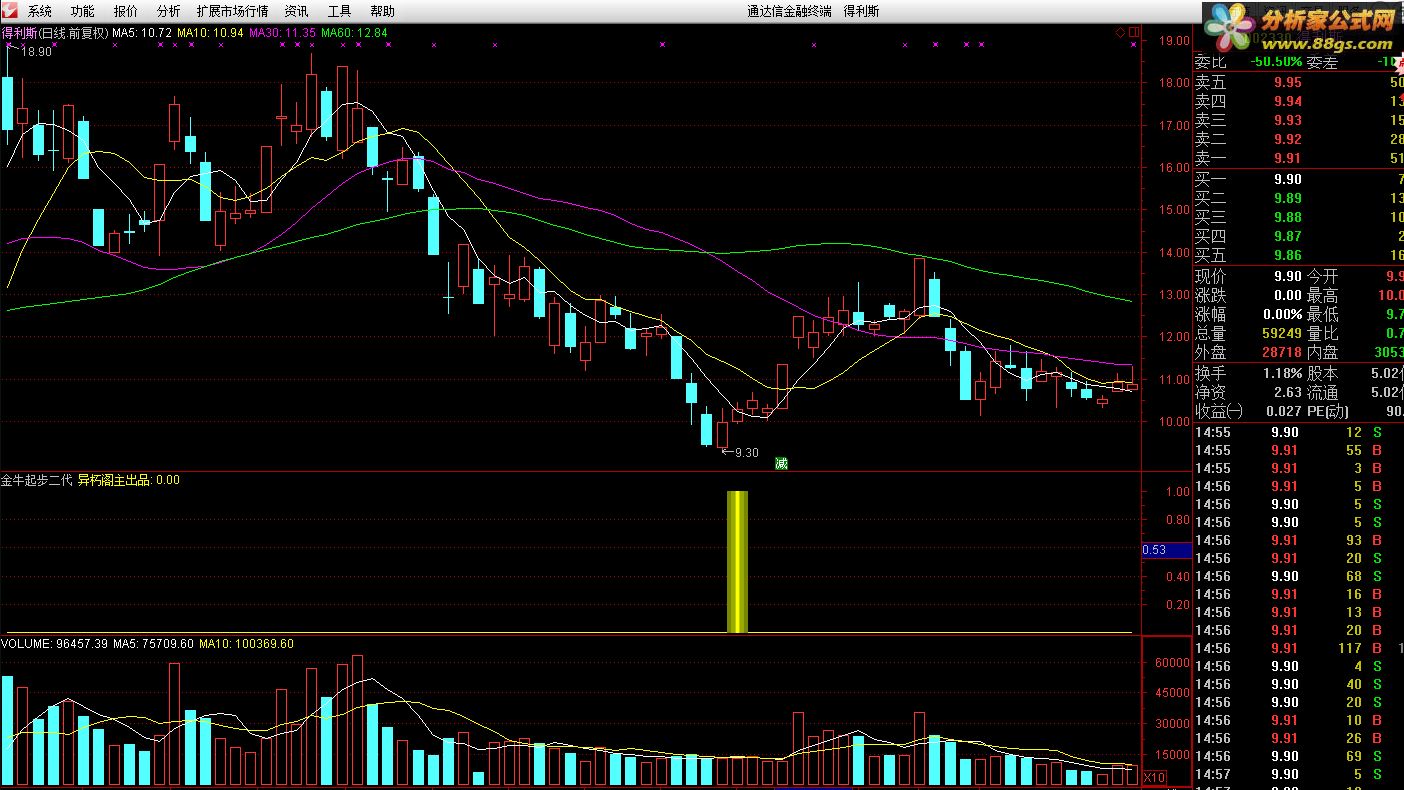This screenshot has width=1404, height=790.
Task: Select the 卖四 ask price 9.94
Action: click(x=1288, y=101)
